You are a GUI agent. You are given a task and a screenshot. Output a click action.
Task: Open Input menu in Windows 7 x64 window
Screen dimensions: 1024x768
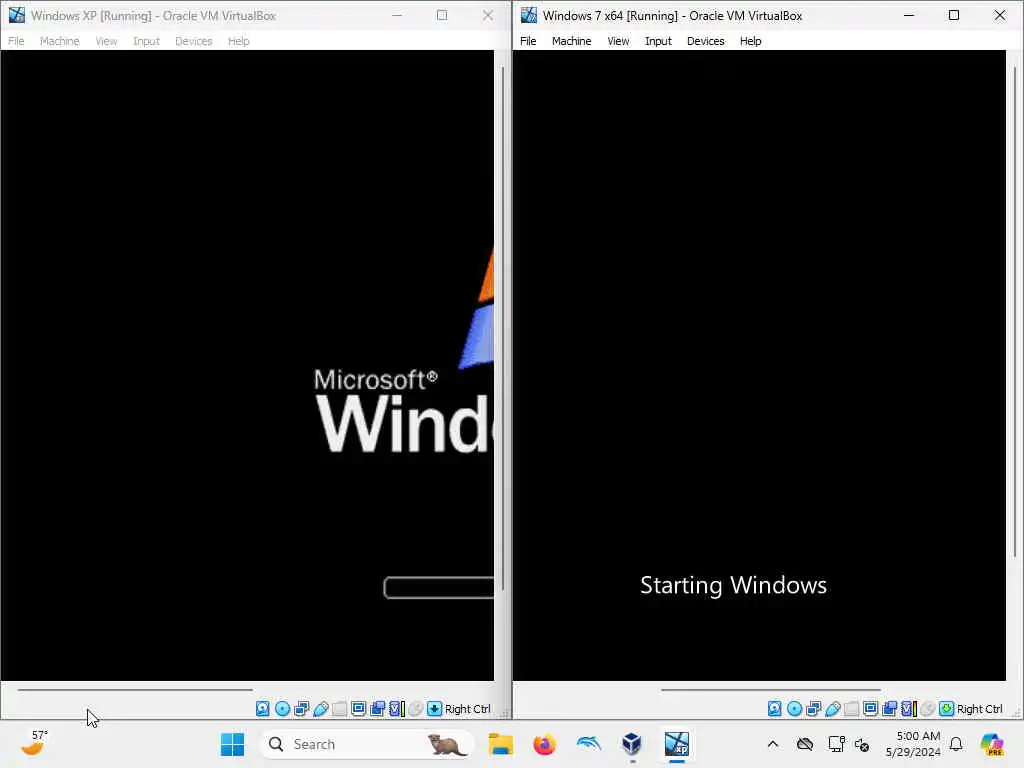(658, 41)
